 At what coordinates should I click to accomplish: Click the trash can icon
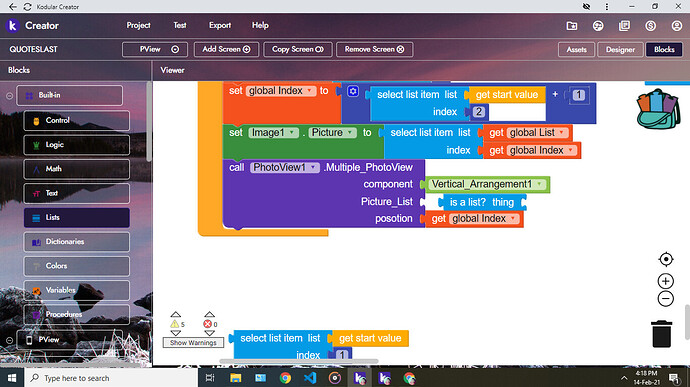click(x=661, y=334)
